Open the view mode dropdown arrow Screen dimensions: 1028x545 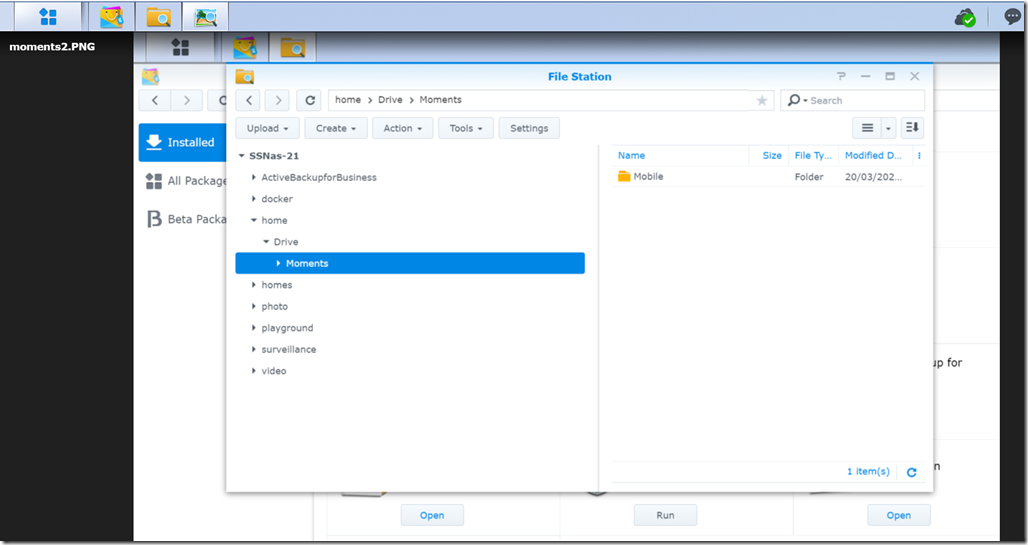coord(888,128)
